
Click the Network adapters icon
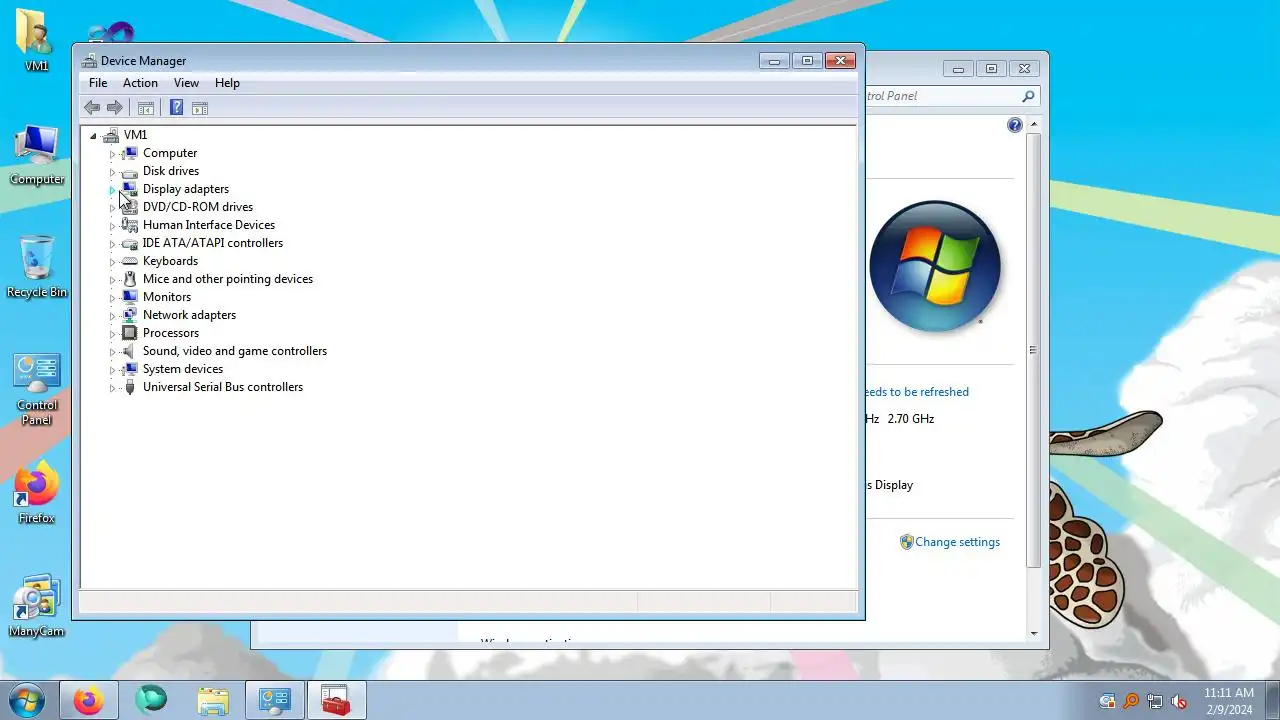[129, 315]
